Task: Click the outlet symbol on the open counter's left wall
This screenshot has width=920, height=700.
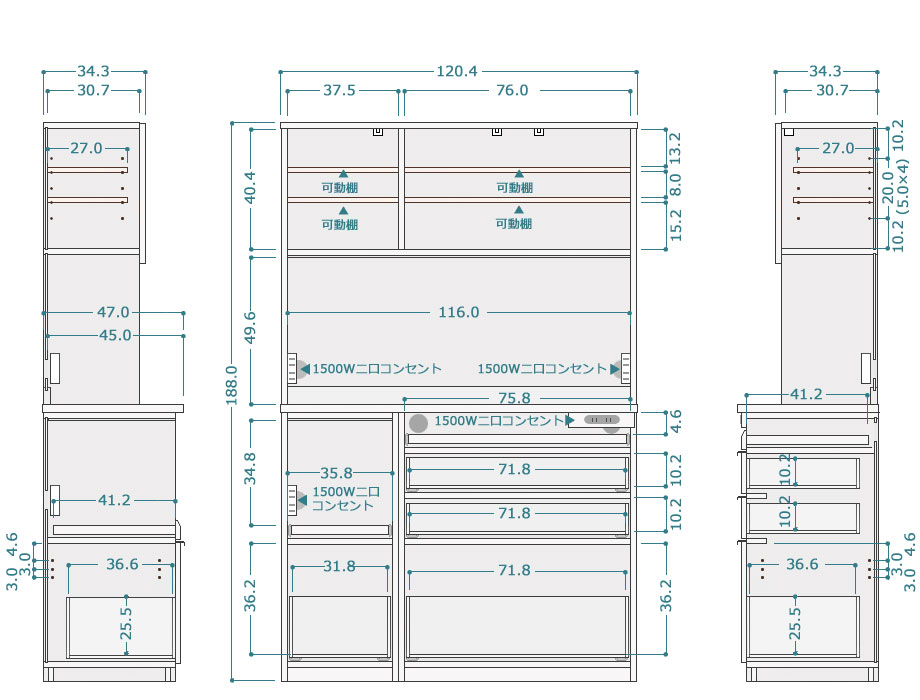Action: pyautogui.click(x=292, y=368)
